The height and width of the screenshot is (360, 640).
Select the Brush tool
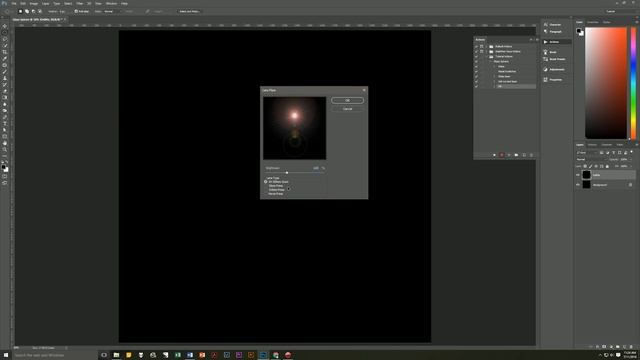point(5,72)
